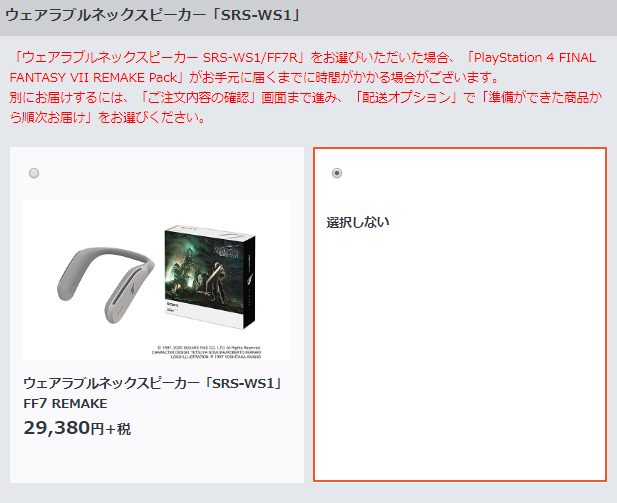Click the price 29,380円+税
617x503 pixels.
click(x=77, y=428)
